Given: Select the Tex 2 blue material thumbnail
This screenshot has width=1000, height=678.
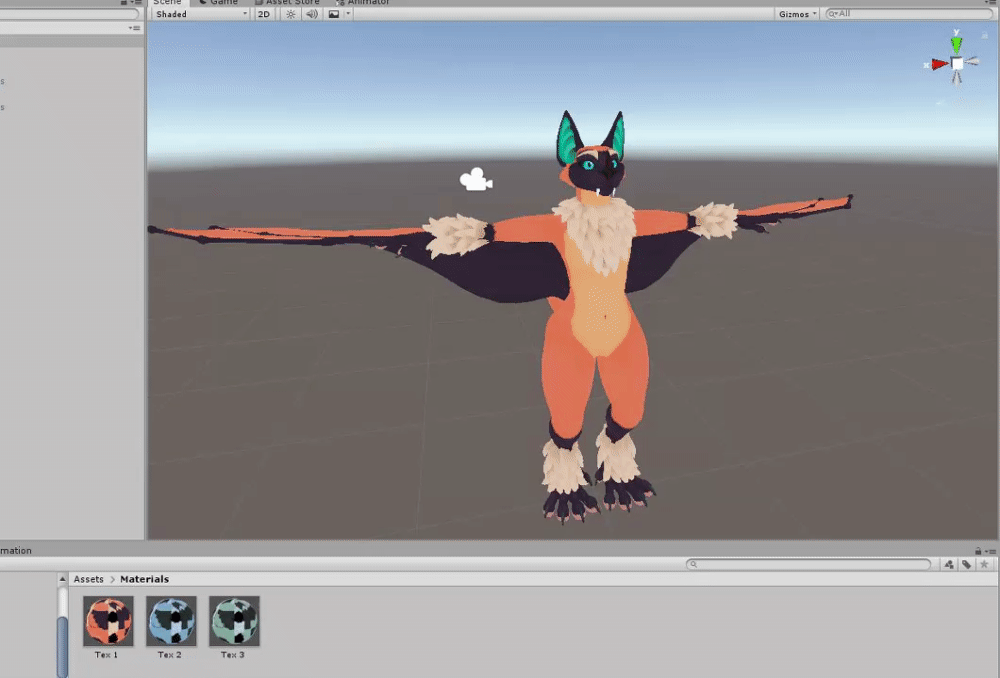Looking at the screenshot, I should [x=171, y=621].
